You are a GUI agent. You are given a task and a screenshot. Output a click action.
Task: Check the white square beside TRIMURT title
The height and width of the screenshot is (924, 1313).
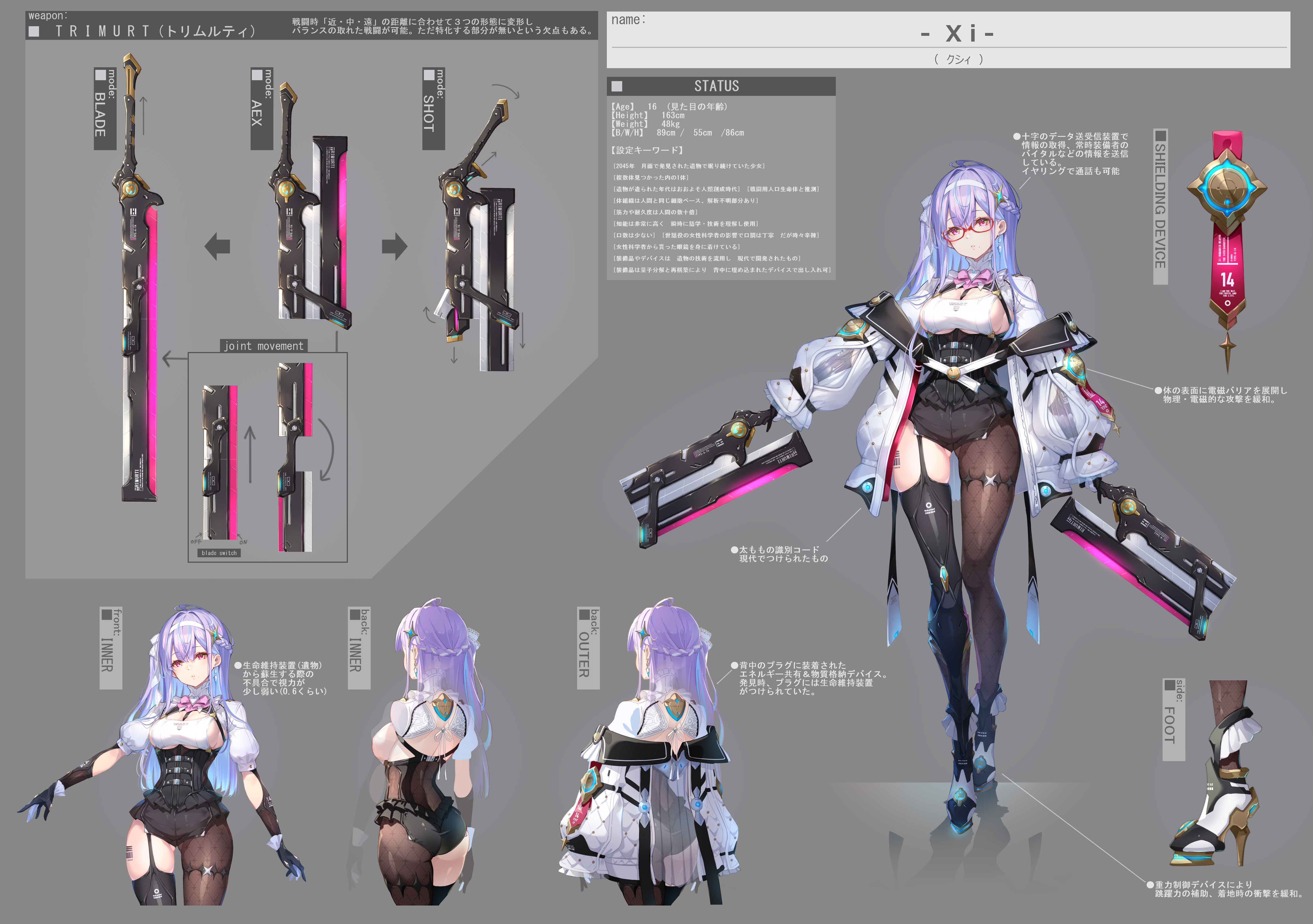(34, 31)
